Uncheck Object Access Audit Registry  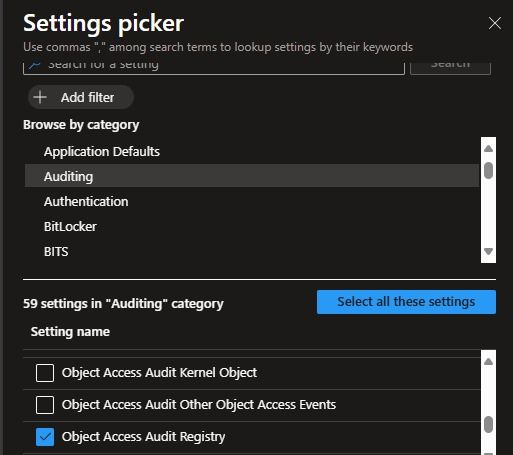tap(45, 437)
